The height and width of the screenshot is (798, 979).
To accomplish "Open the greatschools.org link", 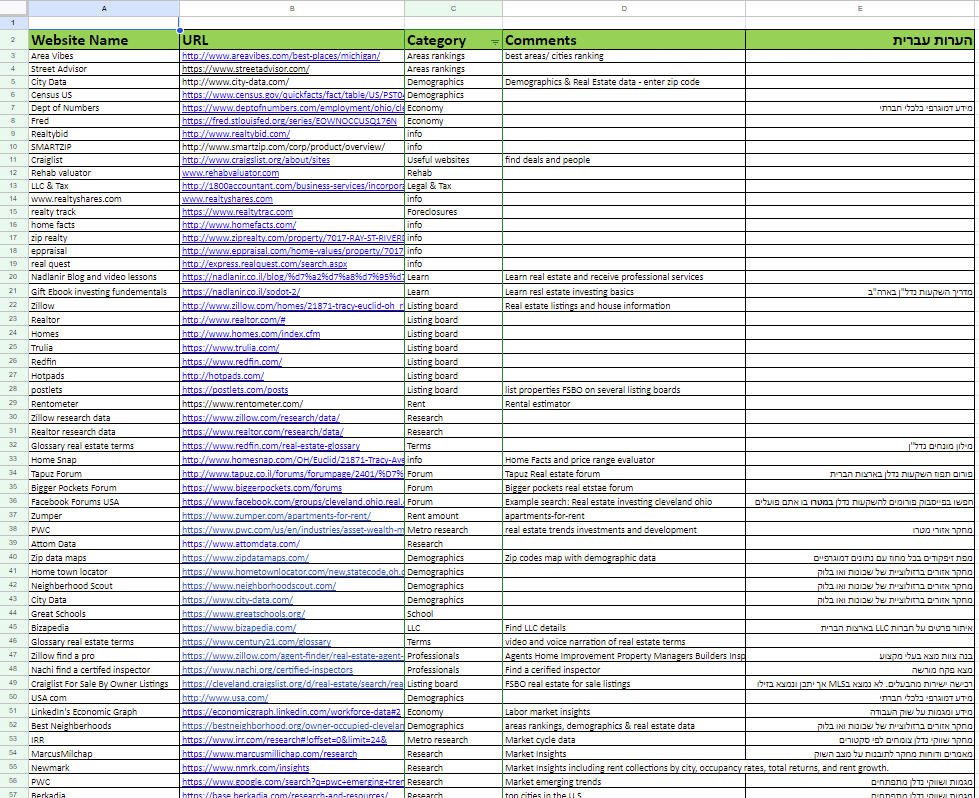I will click(x=243, y=614).
